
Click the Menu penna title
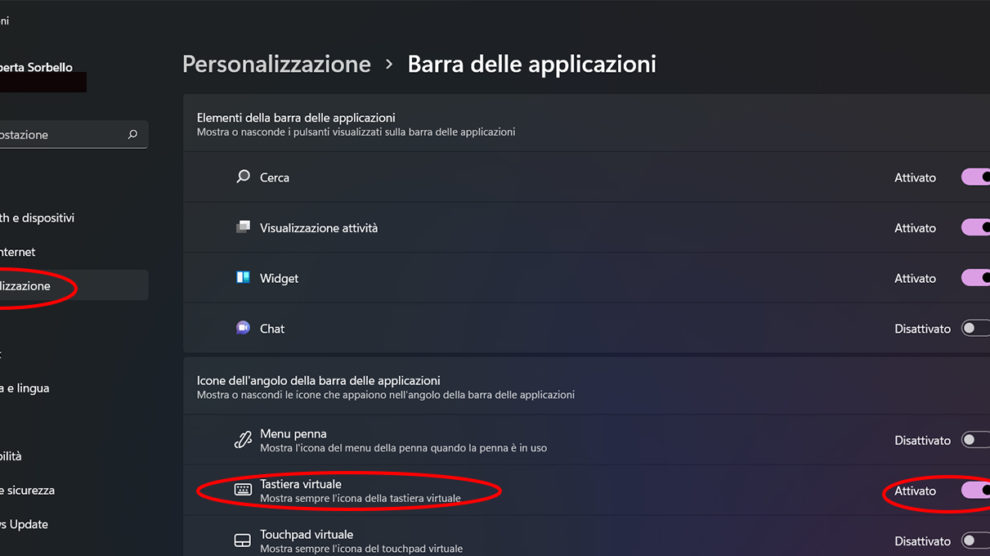pos(293,434)
